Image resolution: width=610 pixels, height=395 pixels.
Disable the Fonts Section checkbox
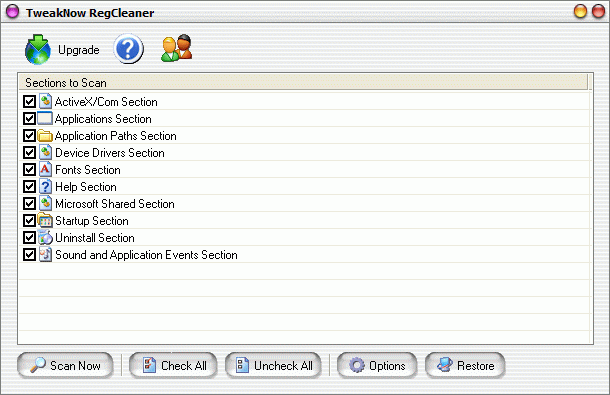(x=29, y=169)
